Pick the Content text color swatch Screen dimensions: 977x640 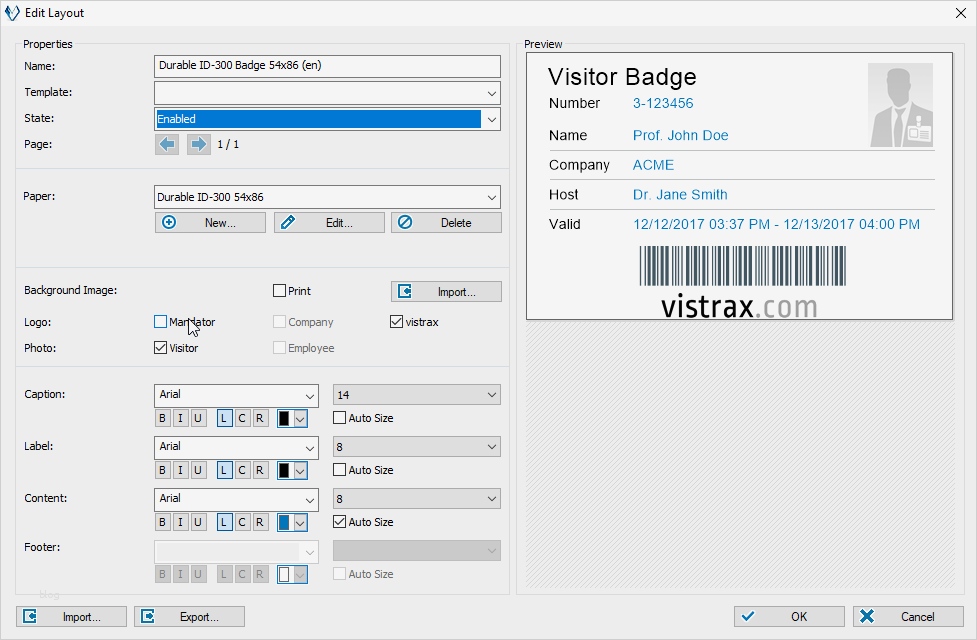(292, 522)
